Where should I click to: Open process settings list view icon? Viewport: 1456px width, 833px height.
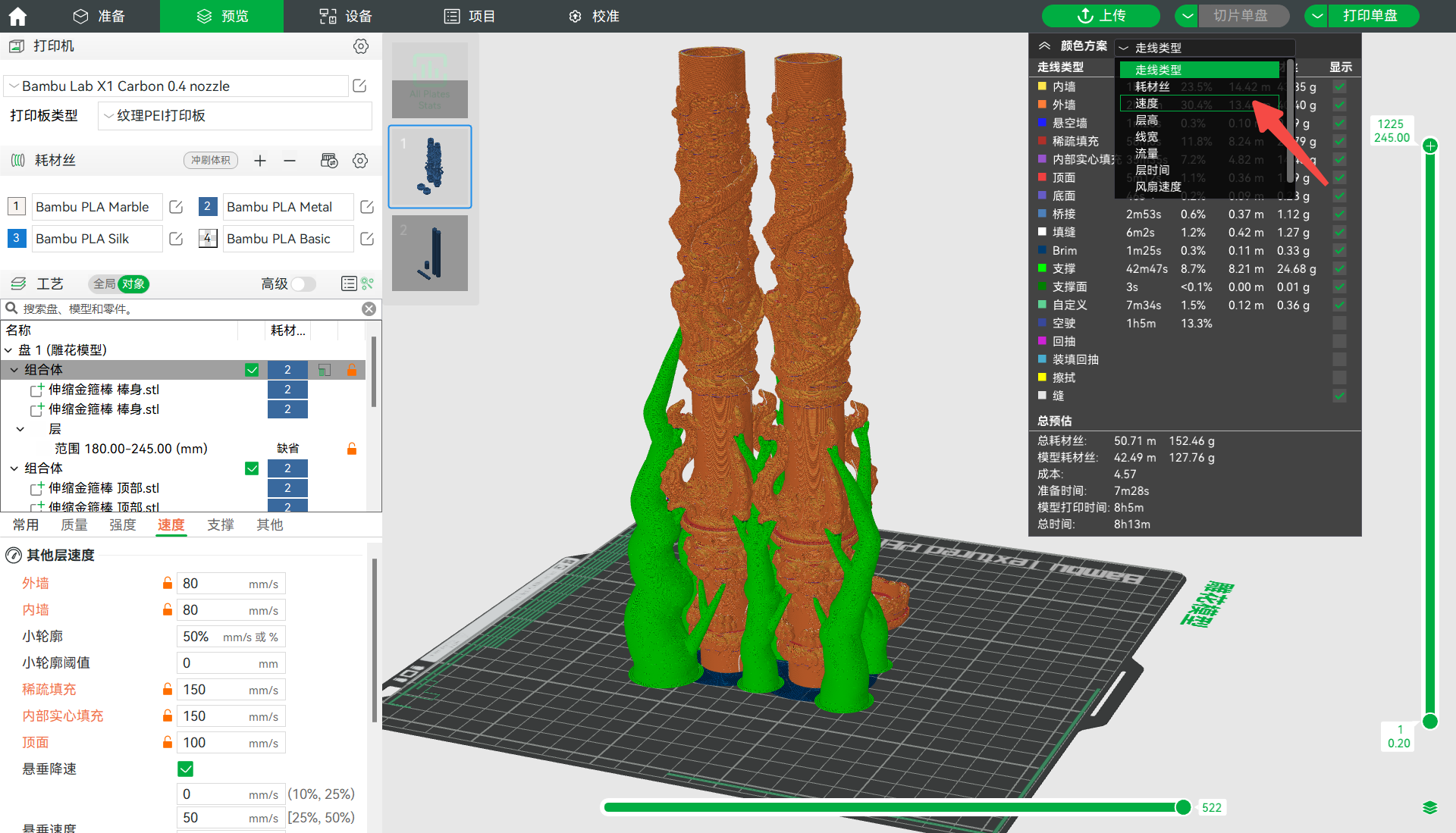pos(349,283)
